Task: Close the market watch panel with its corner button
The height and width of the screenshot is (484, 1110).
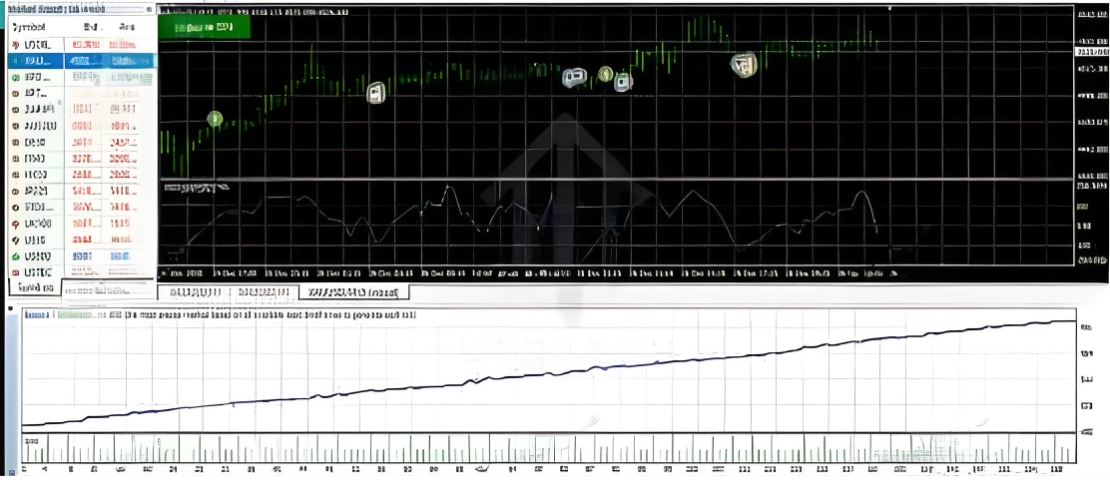Action: tap(149, 10)
